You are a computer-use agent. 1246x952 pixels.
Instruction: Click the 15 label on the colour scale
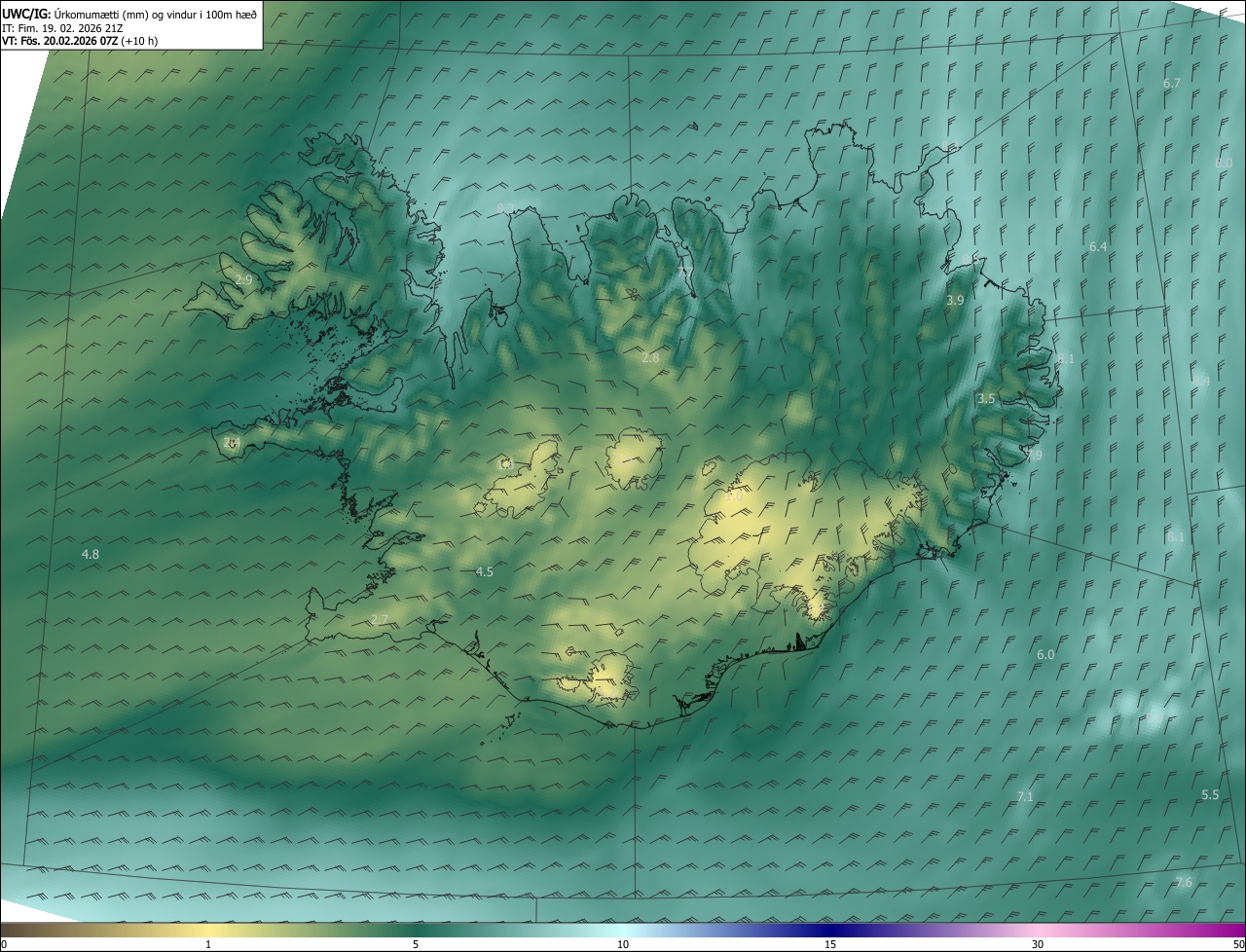pyautogui.click(x=830, y=944)
